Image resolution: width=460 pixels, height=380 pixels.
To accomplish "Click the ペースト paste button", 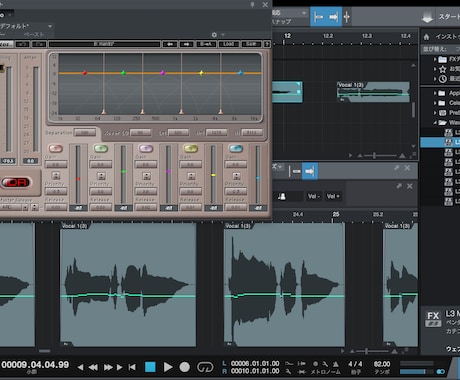I will (x=34, y=34).
